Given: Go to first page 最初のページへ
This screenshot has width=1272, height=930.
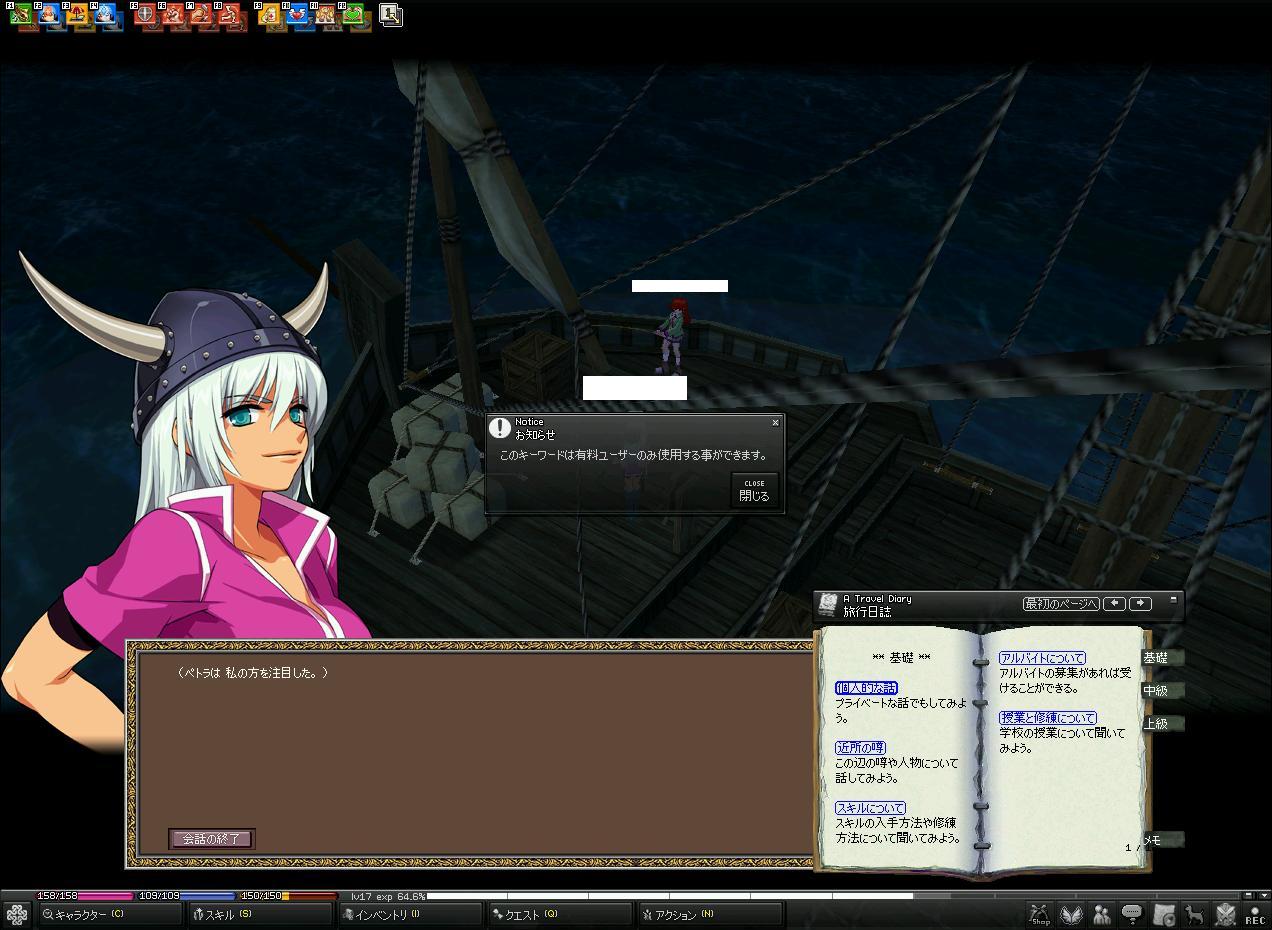Looking at the screenshot, I should tap(1061, 604).
